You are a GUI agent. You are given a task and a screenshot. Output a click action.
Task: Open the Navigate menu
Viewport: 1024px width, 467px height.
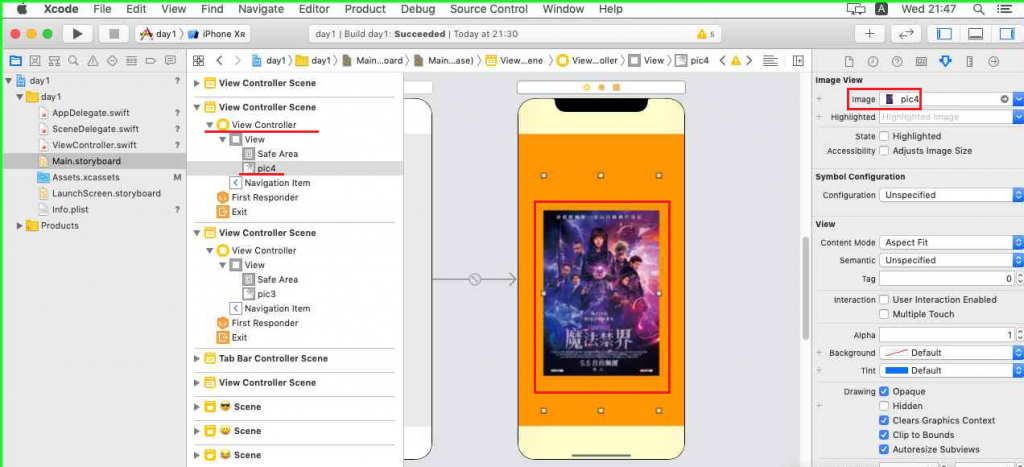261,9
